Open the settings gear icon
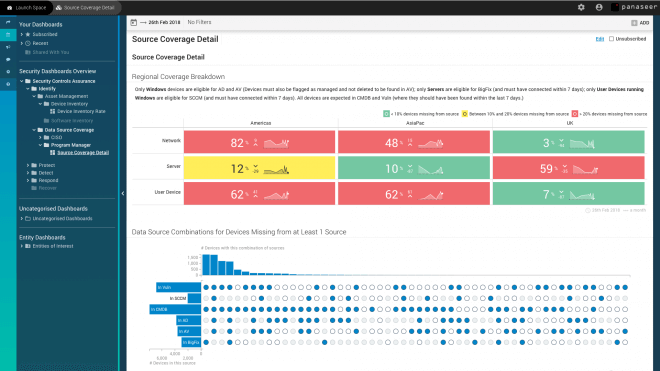The height and width of the screenshot is (371, 660). point(581,7)
